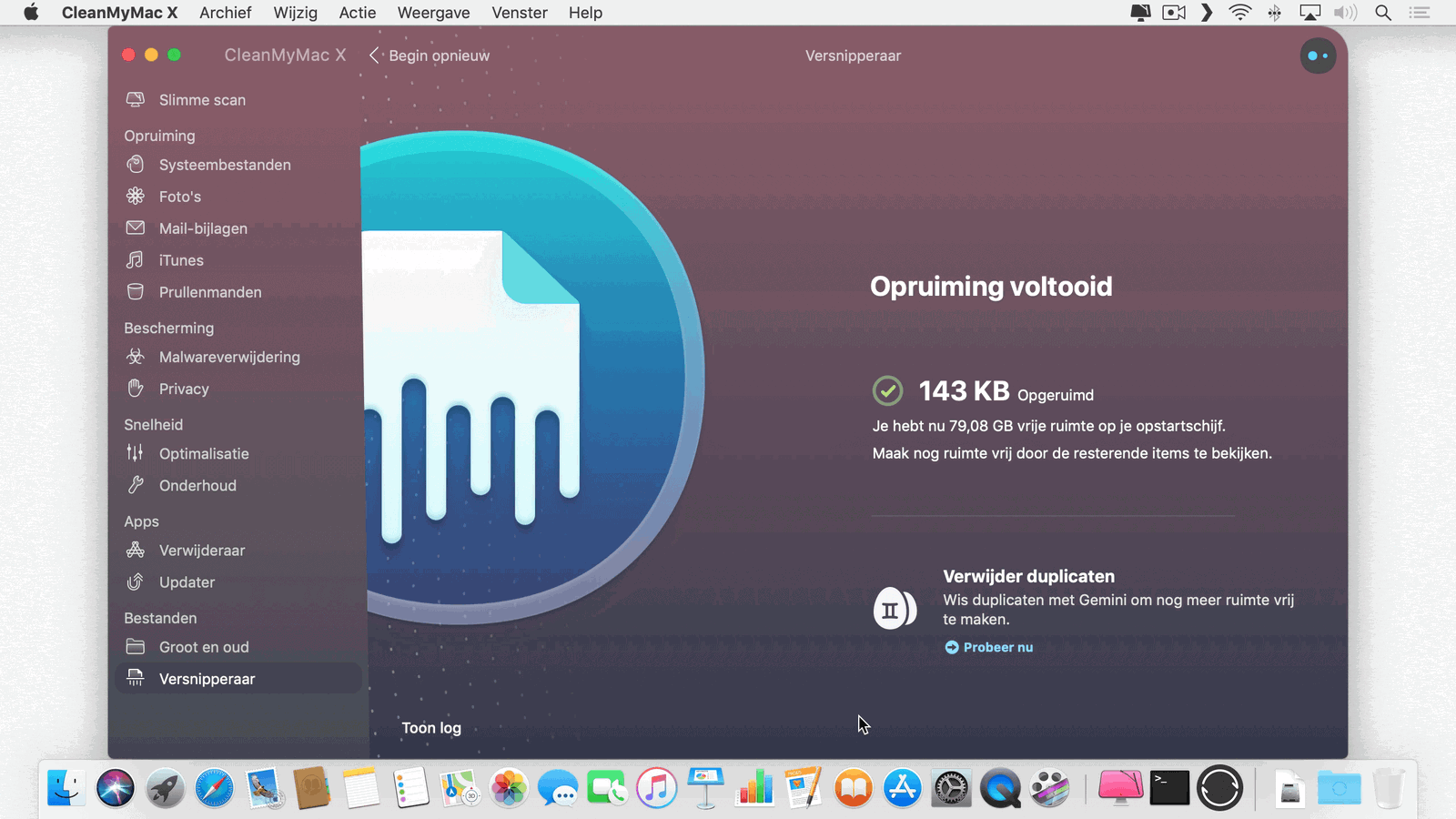Select Versnipperaar in the sidebar
The height and width of the screenshot is (819, 1456).
pyautogui.click(x=238, y=679)
